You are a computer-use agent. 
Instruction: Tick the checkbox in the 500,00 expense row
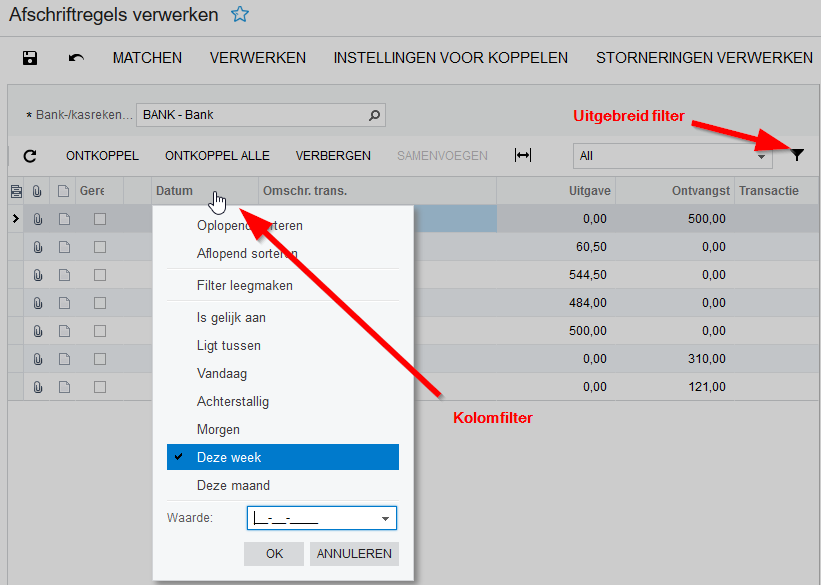click(x=99, y=331)
